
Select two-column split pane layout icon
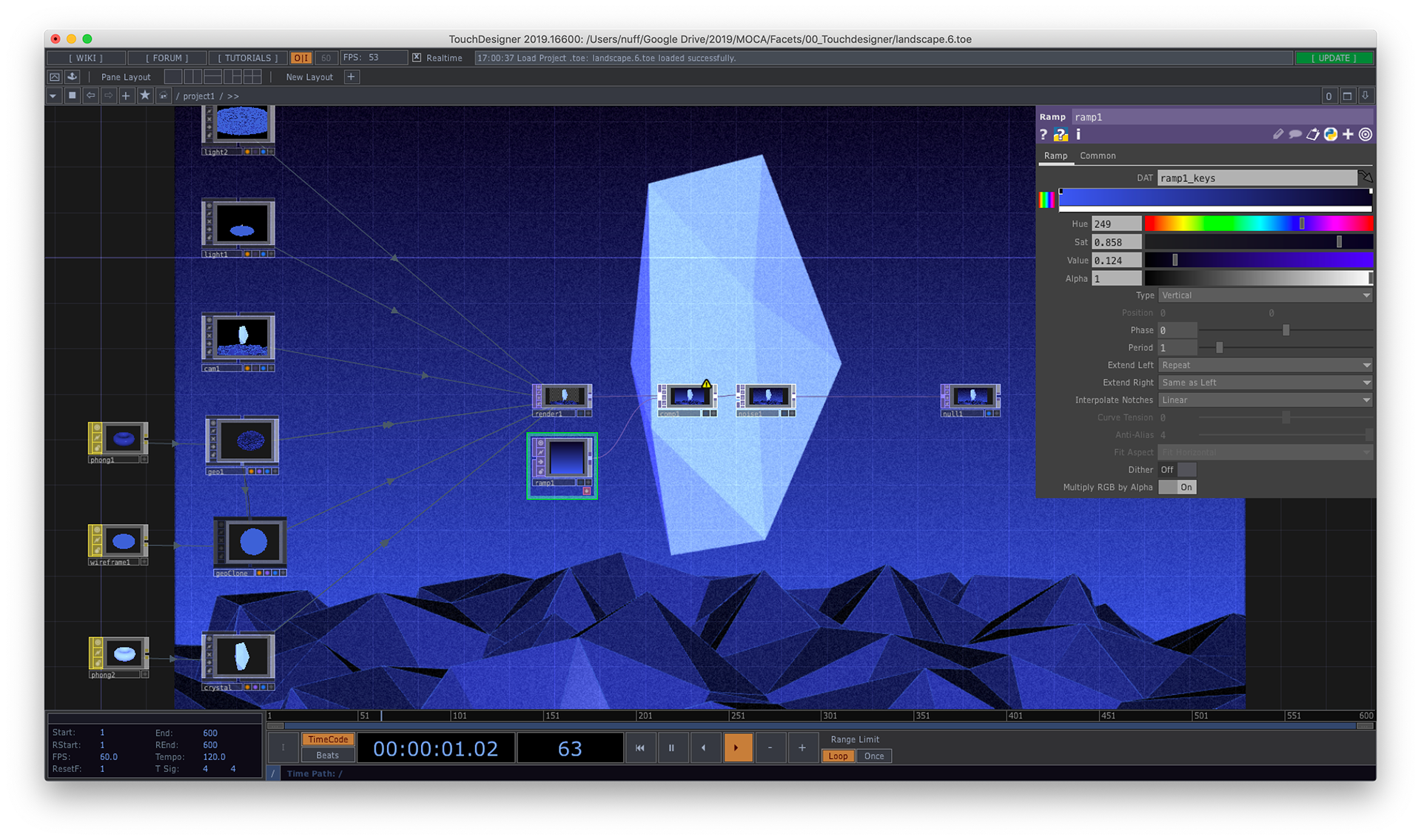192,77
